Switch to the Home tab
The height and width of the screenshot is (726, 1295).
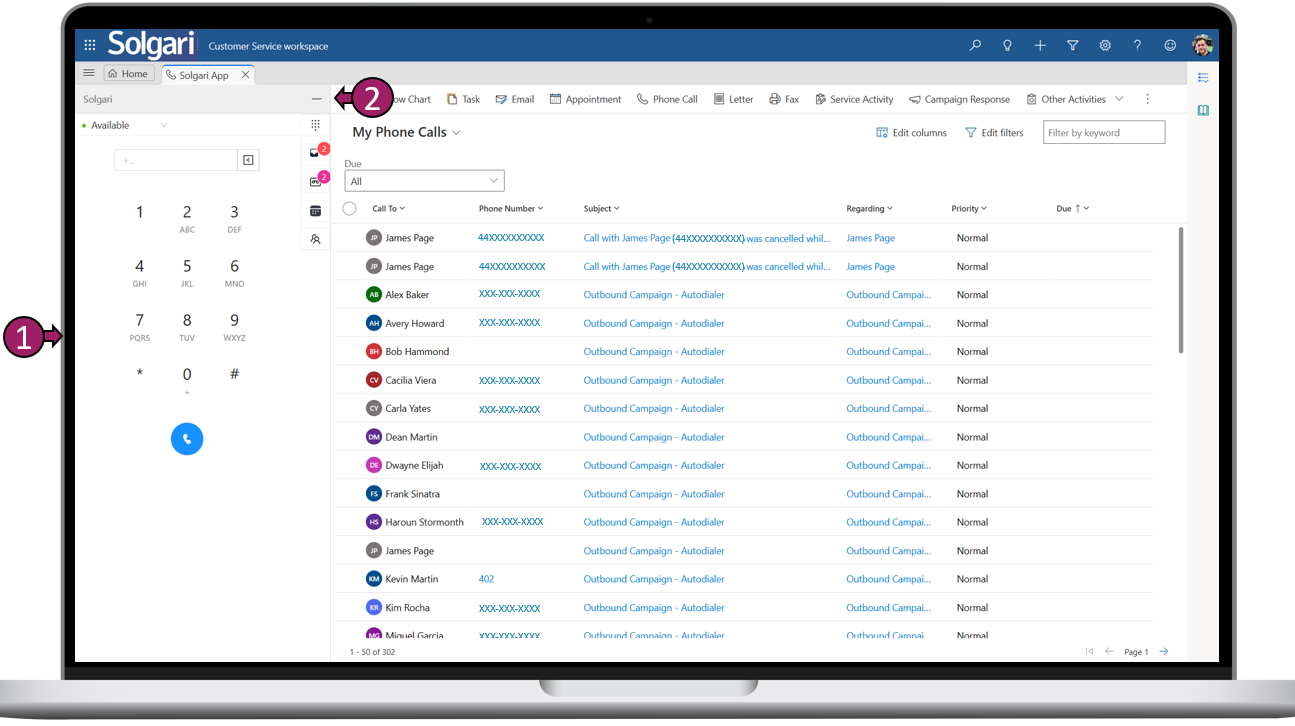(x=128, y=74)
